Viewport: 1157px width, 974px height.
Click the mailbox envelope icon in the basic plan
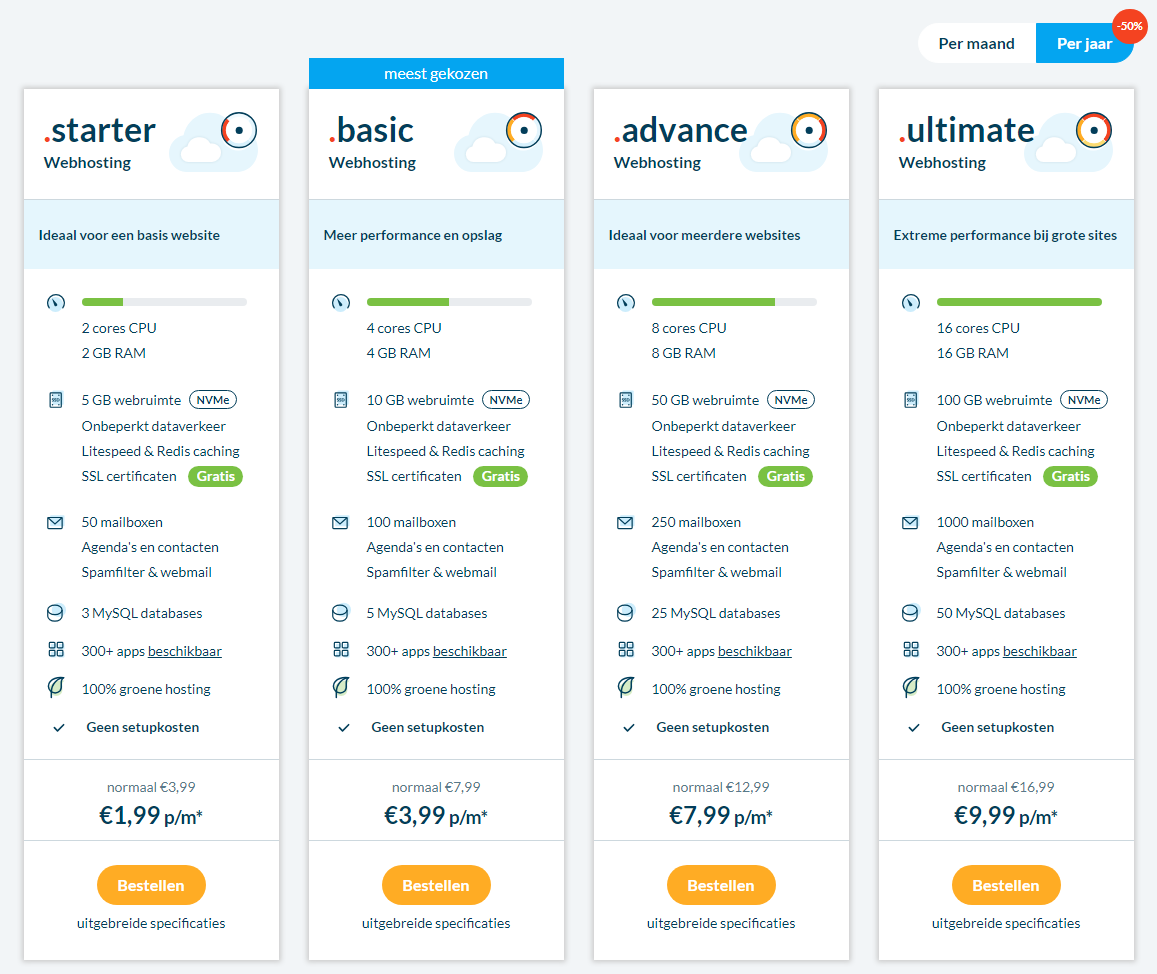[x=340, y=520]
